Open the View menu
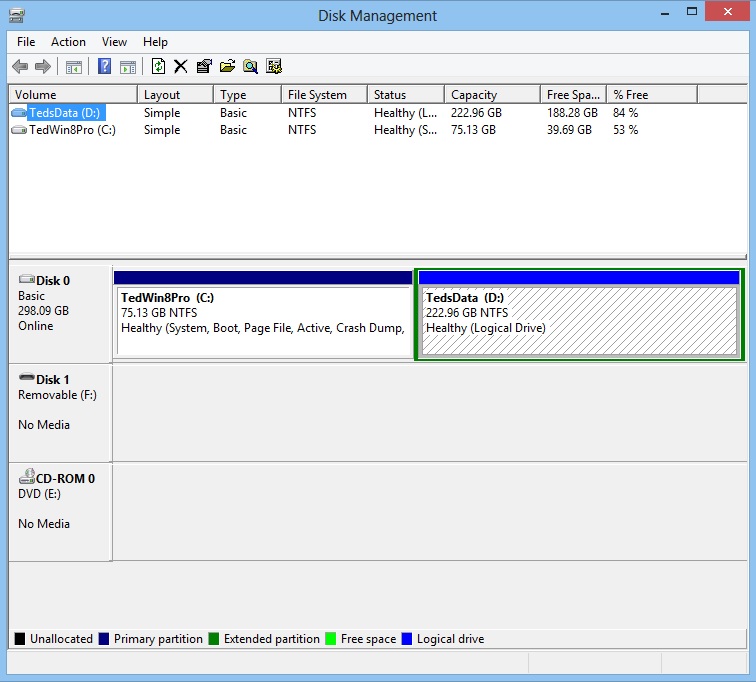The width and height of the screenshot is (756, 682). pos(114,42)
